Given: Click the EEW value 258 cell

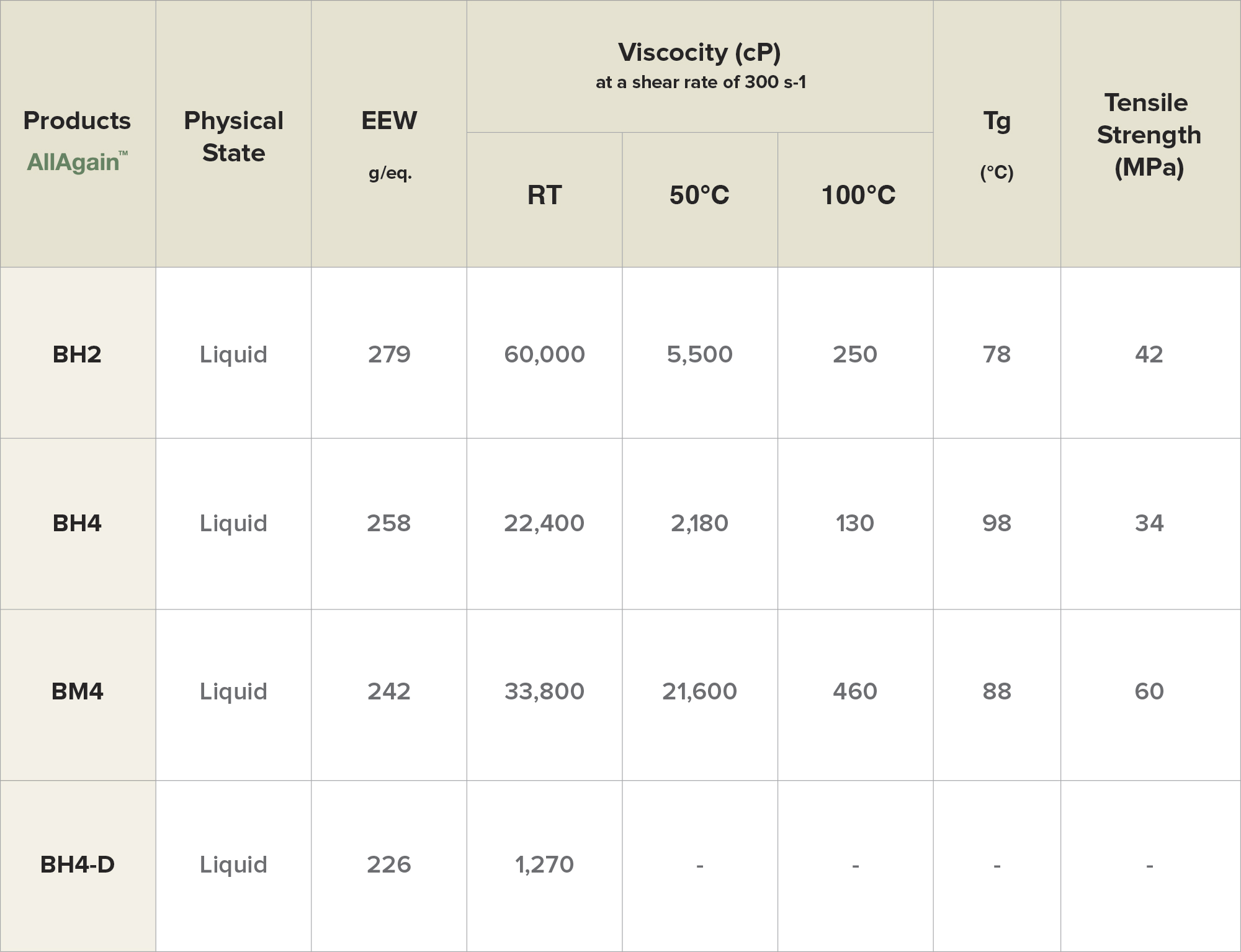Looking at the screenshot, I should [x=389, y=523].
